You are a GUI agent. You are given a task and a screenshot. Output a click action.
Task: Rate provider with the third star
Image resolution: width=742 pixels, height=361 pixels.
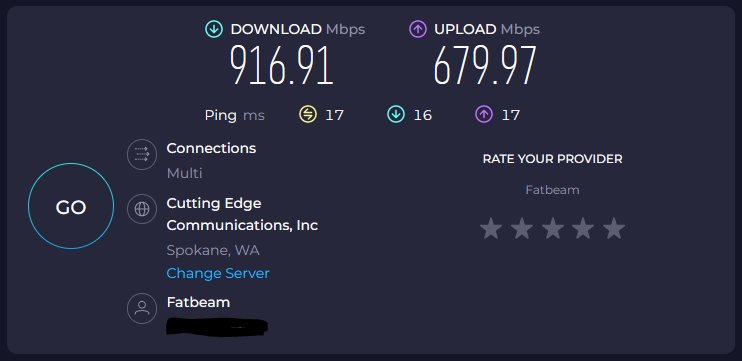pyautogui.click(x=553, y=229)
